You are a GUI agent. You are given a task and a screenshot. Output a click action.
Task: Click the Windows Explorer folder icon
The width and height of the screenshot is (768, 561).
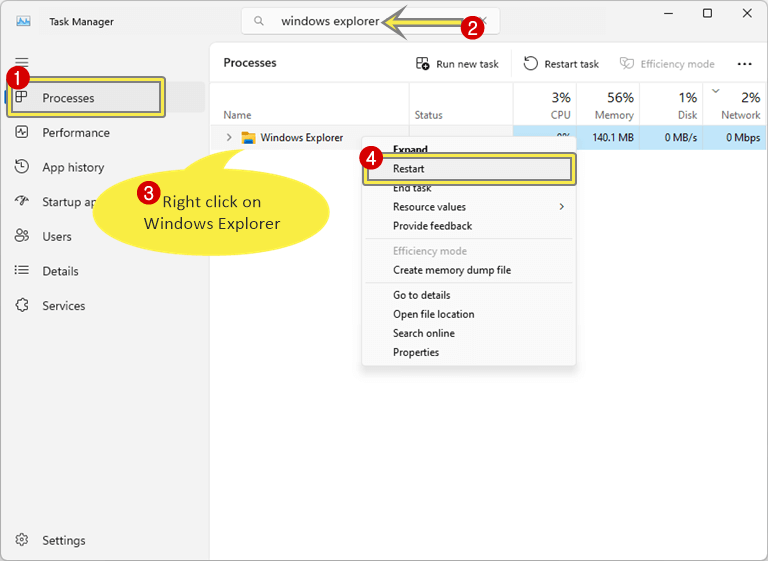248,138
